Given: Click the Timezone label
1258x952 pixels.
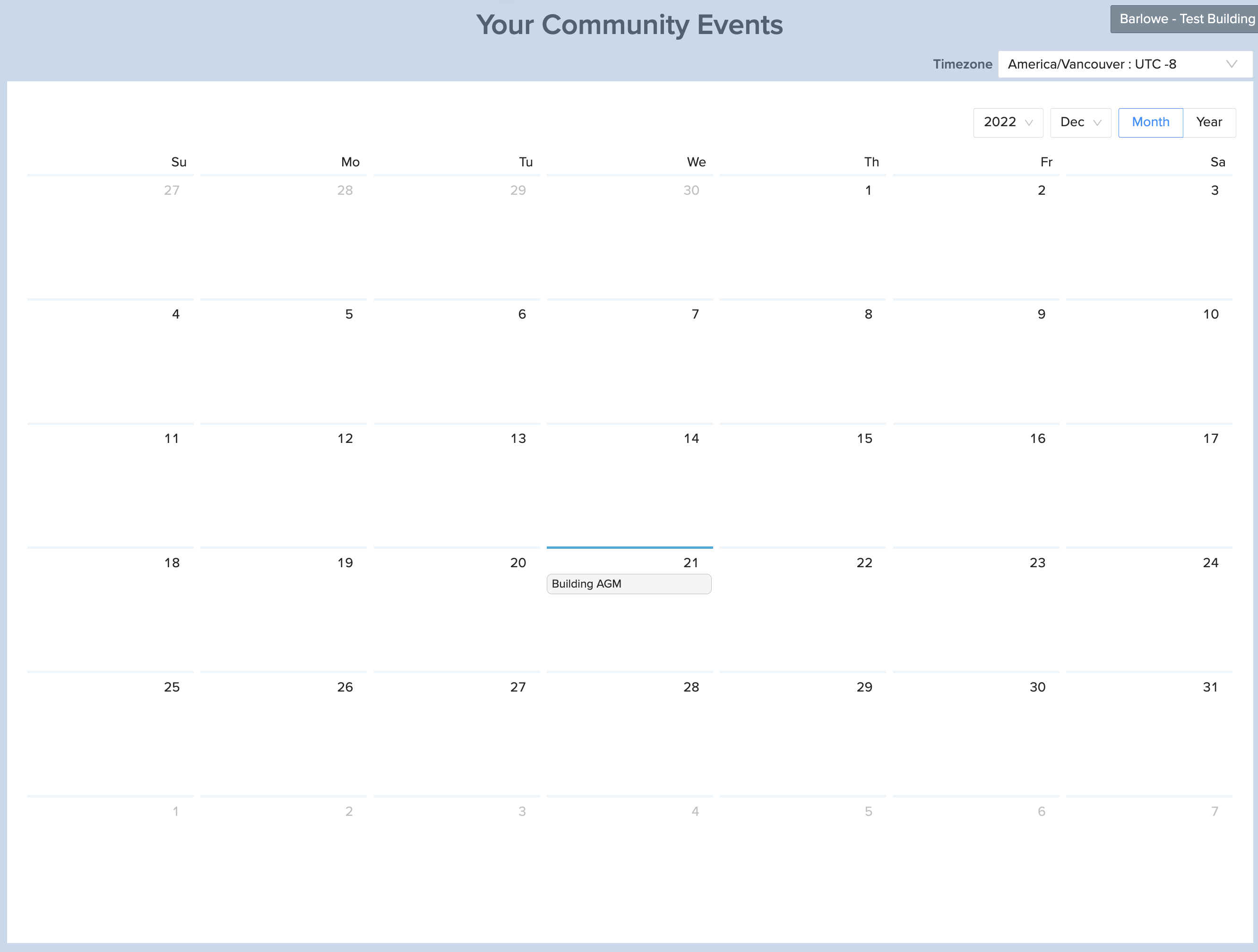Looking at the screenshot, I should click(x=962, y=64).
